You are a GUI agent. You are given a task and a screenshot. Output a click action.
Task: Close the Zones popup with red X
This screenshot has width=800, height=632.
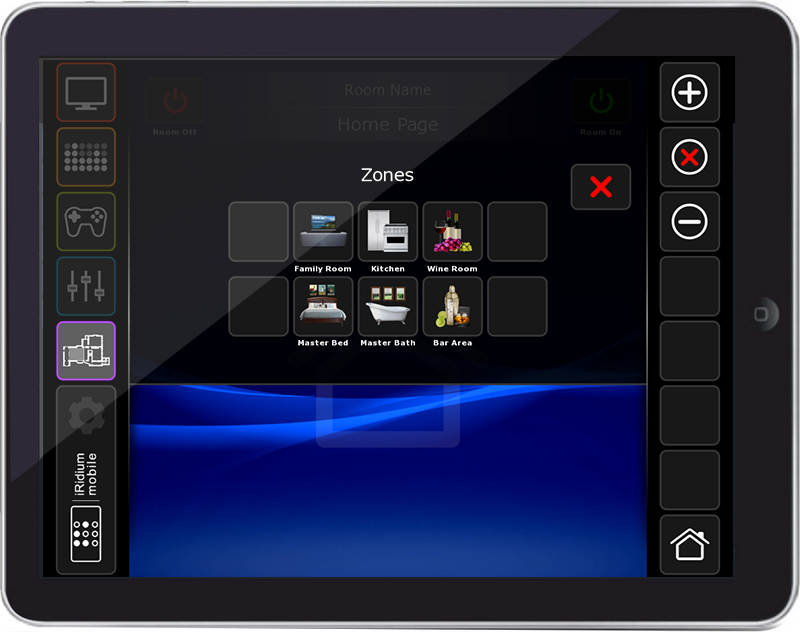coord(600,187)
